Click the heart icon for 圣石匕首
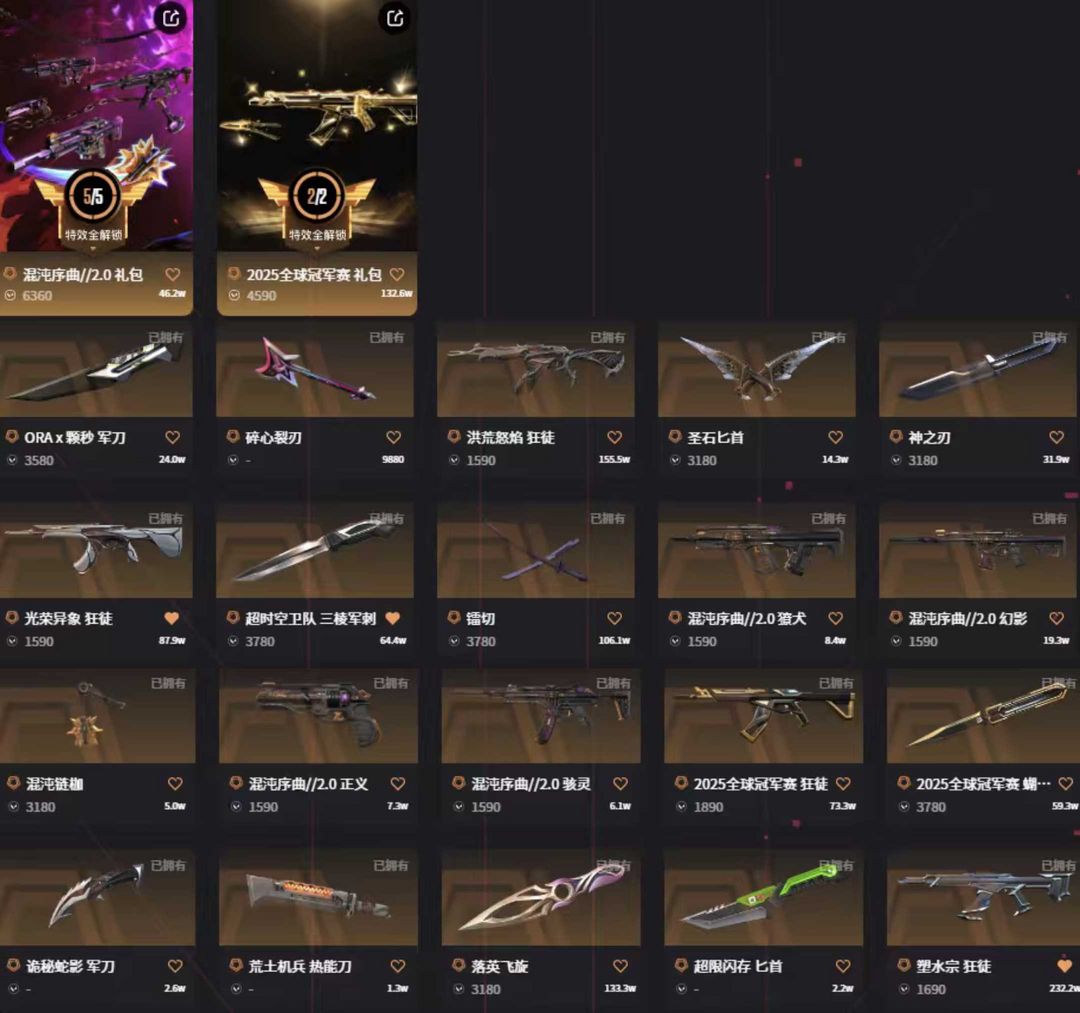Image resolution: width=1080 pixels, height=1013 pixels. click(835, 437)
